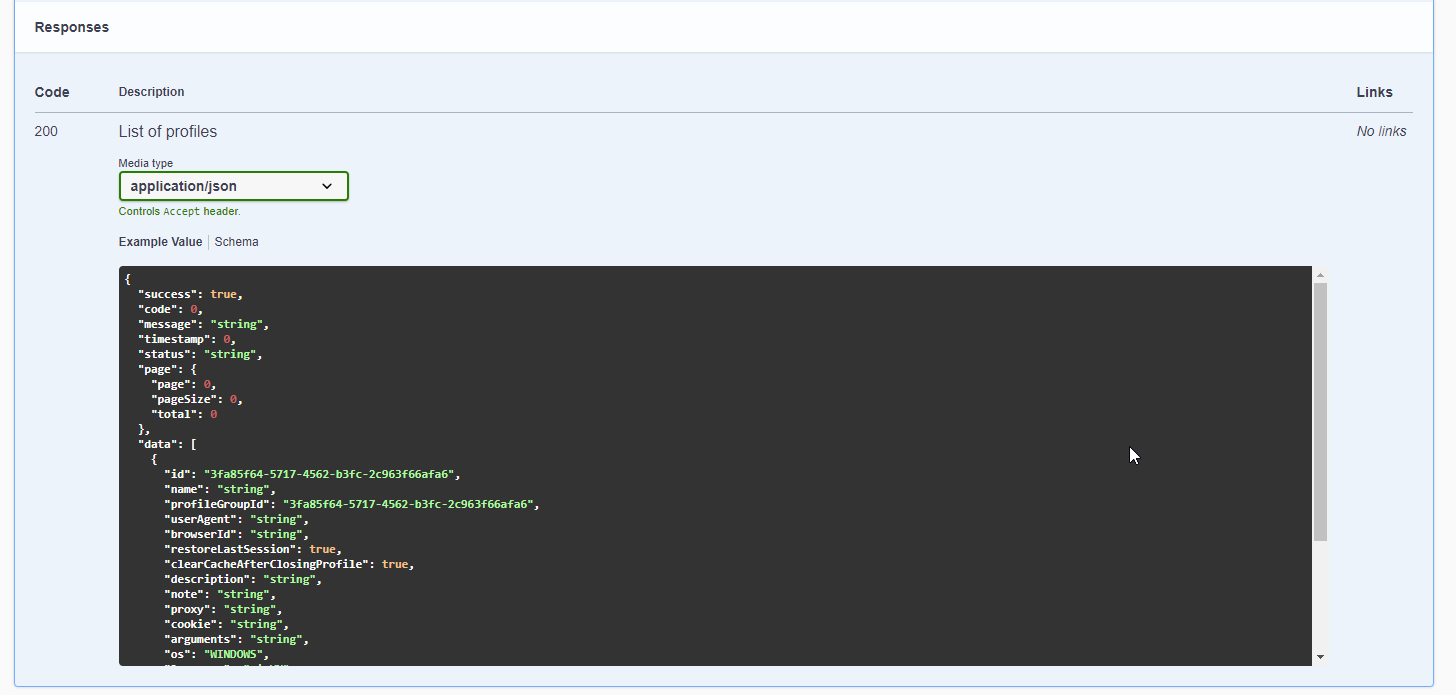1456x695 pixels.
Task: Switch to the Schema tab
Action: pyautogui.click(x=236, y=241)
